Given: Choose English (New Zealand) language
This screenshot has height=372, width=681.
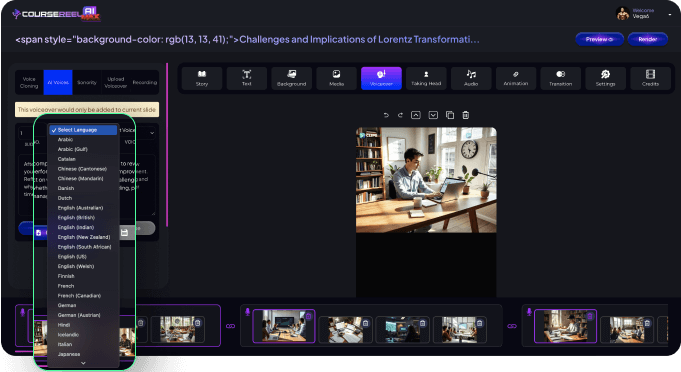Looking at the screenshot, I should click(x=83, y=237).
